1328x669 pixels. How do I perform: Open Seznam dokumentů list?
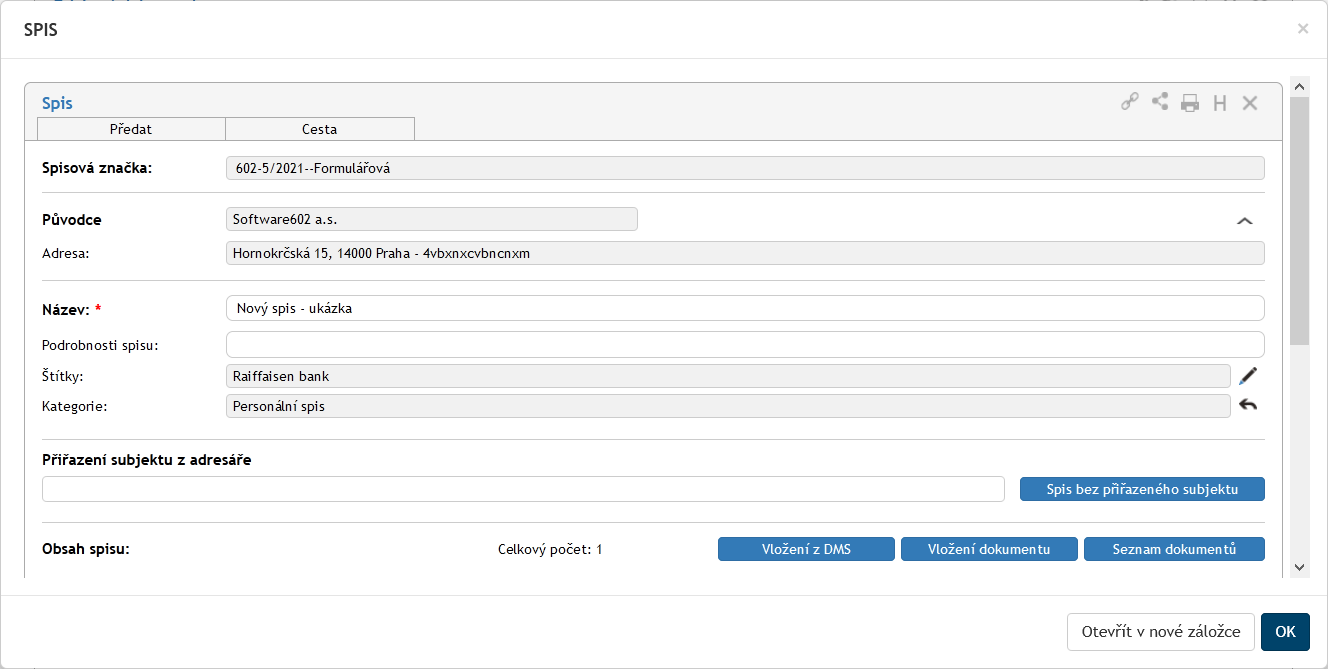1174,549
